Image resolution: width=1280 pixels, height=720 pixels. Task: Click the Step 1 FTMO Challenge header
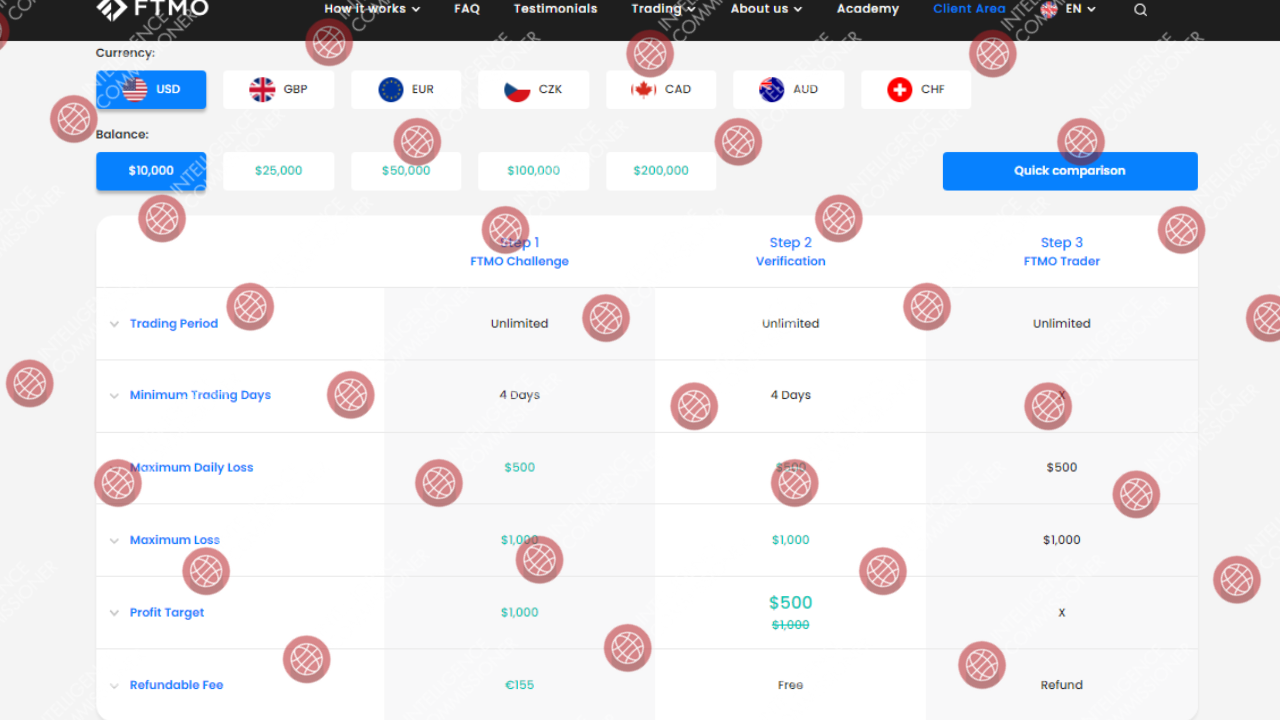pos(519,252)
